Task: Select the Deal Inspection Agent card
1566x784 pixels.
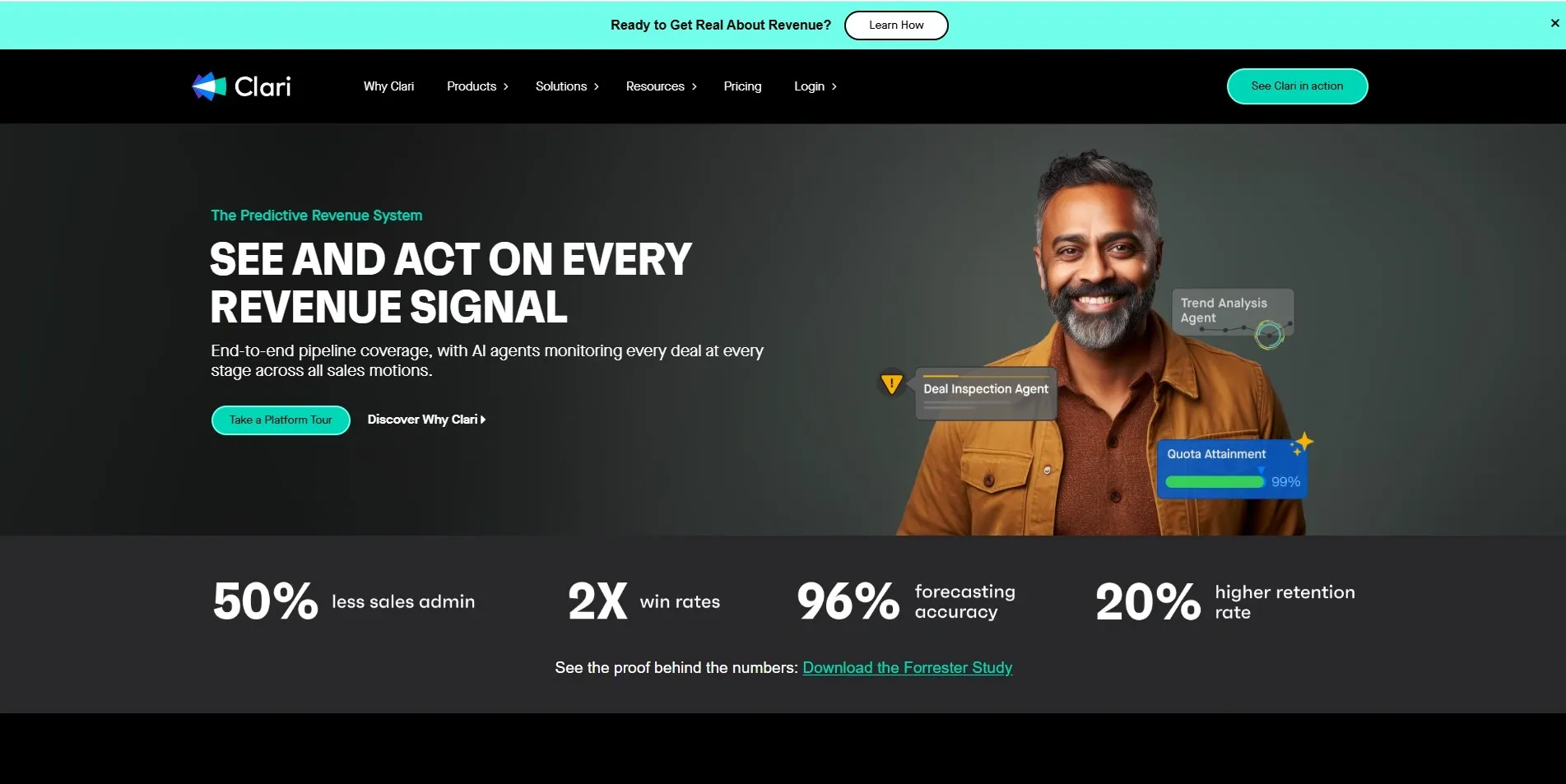Action: [986, 393]
